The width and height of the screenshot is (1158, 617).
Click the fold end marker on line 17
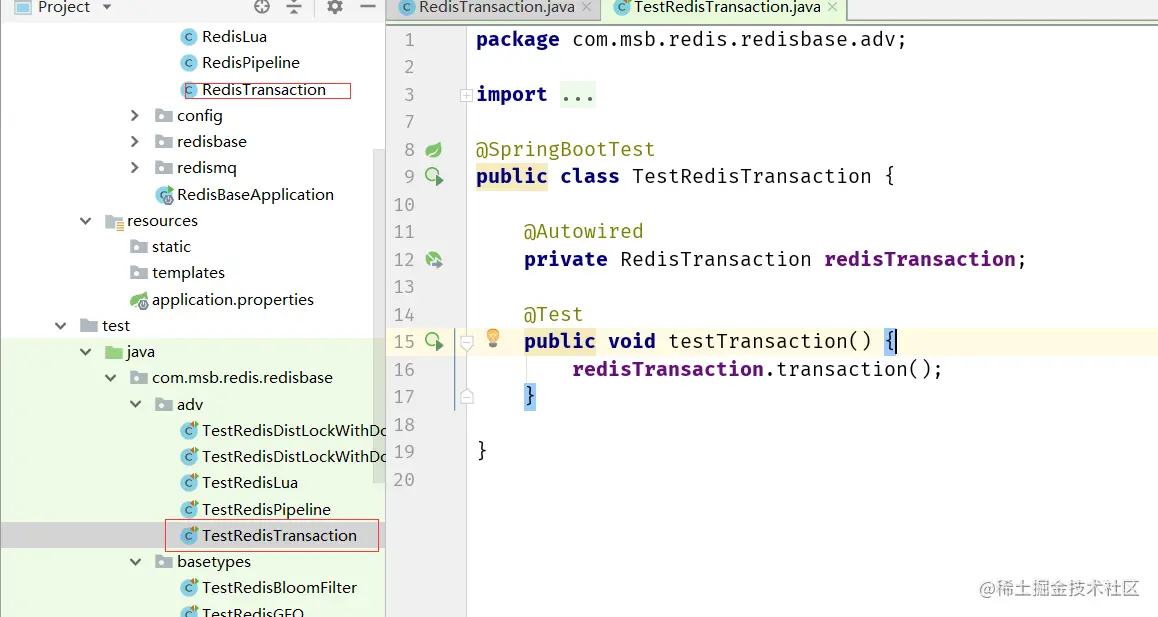pos(466,397)
